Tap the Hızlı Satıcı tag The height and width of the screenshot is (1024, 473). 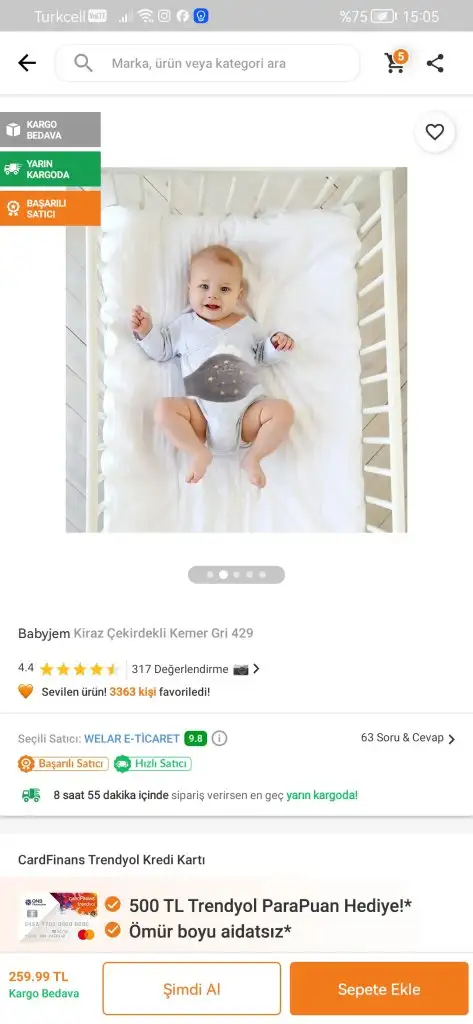tap(152, 763)
